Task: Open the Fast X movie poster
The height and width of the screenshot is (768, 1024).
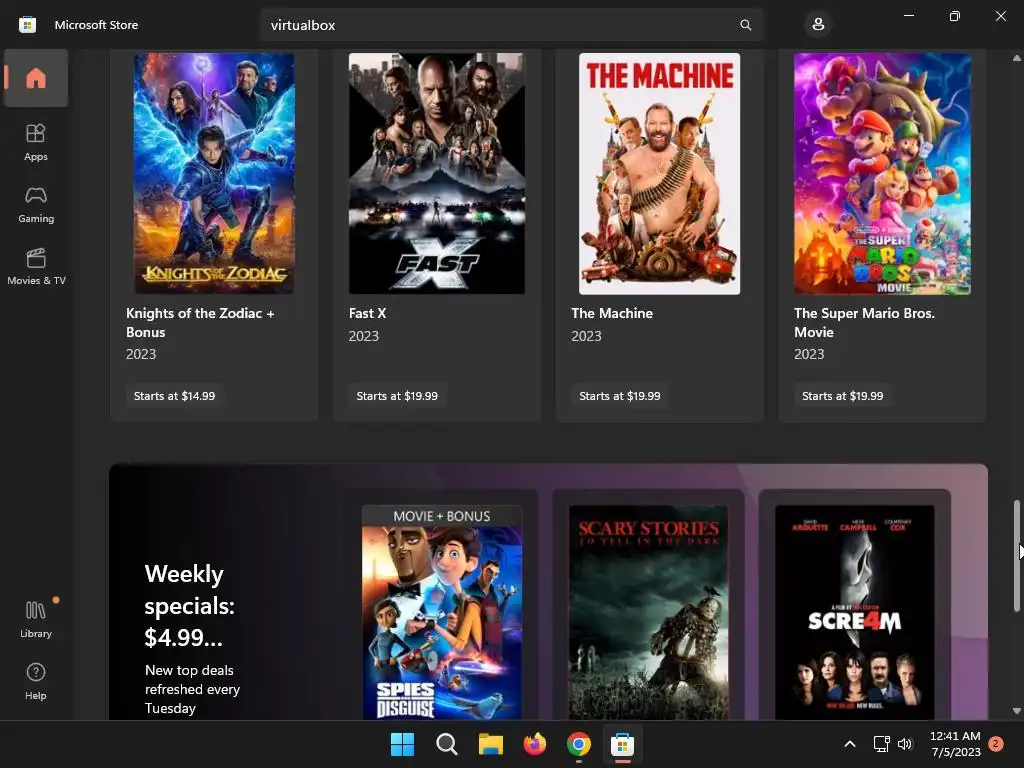Action: [x=437, y=173]
